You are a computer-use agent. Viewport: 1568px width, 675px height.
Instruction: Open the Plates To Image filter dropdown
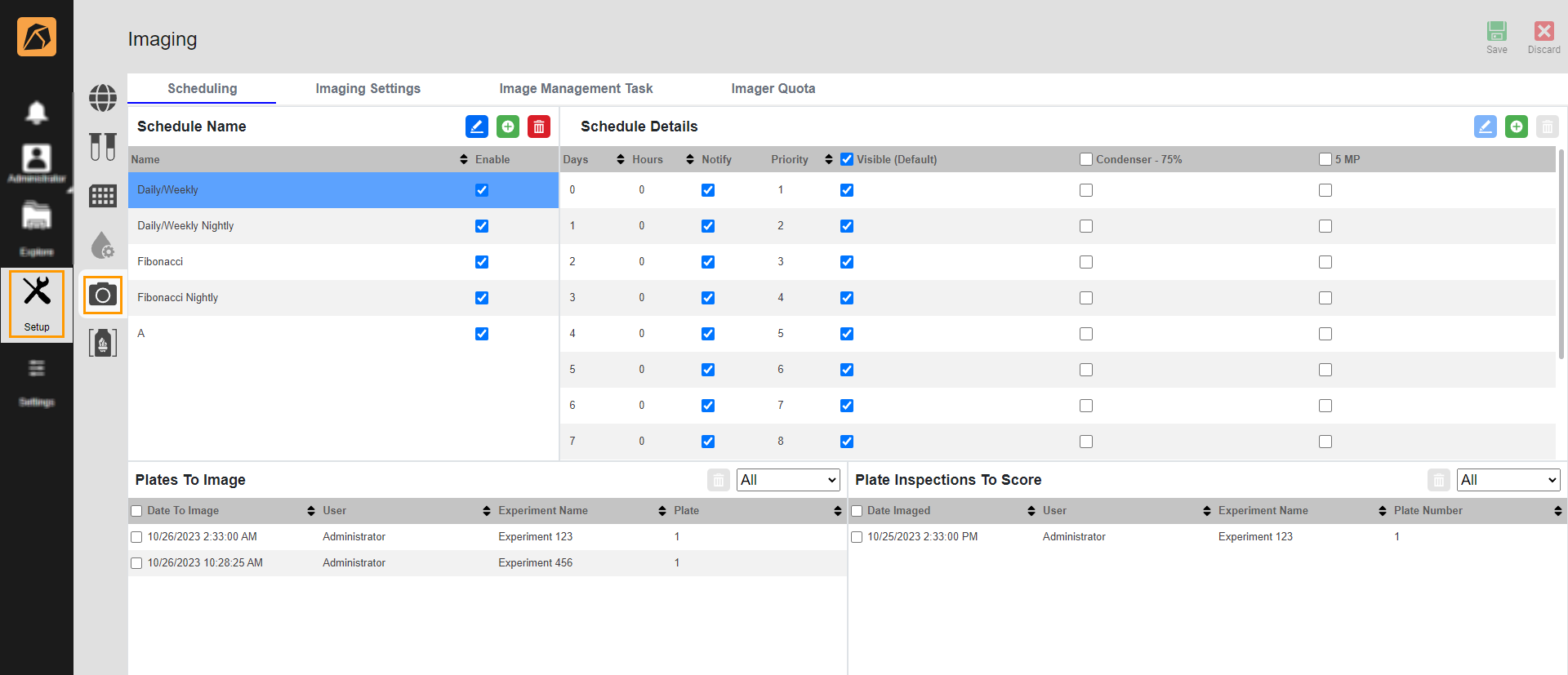[788, 480]
